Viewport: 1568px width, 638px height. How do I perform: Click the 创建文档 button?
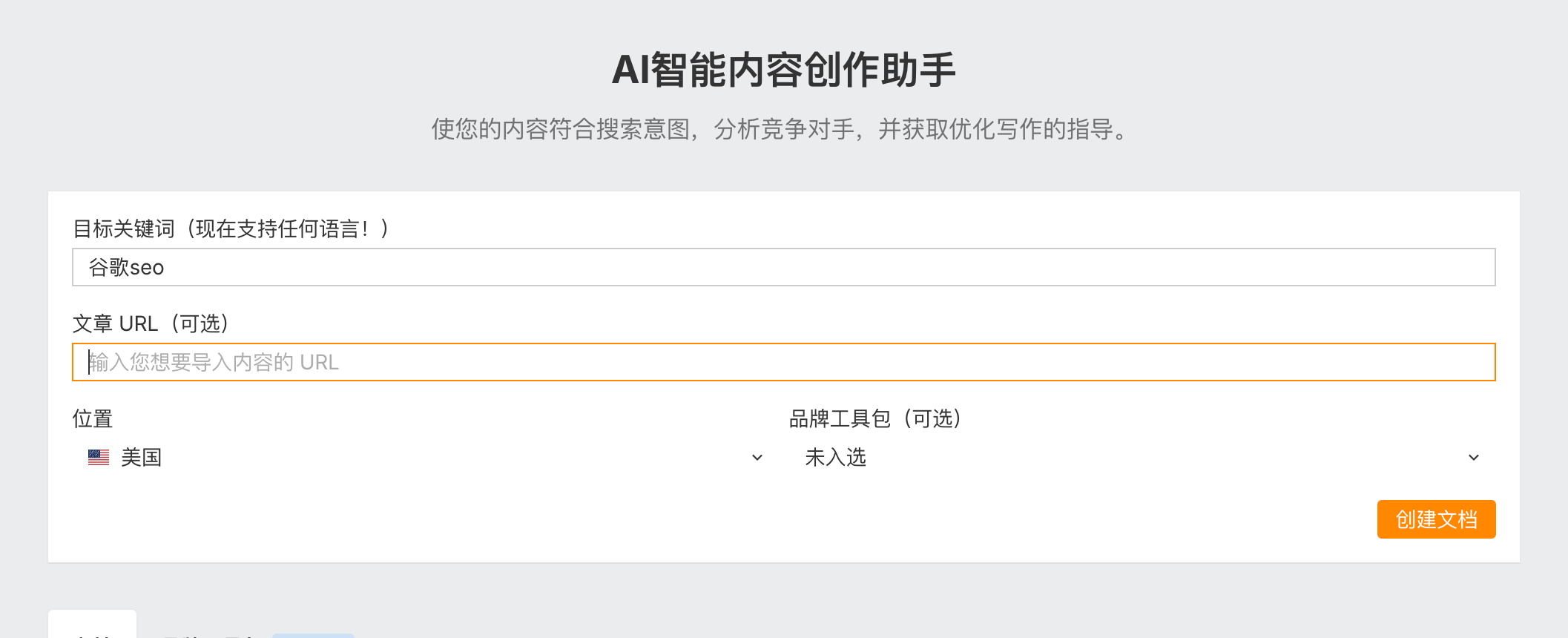coord(1436,519)
